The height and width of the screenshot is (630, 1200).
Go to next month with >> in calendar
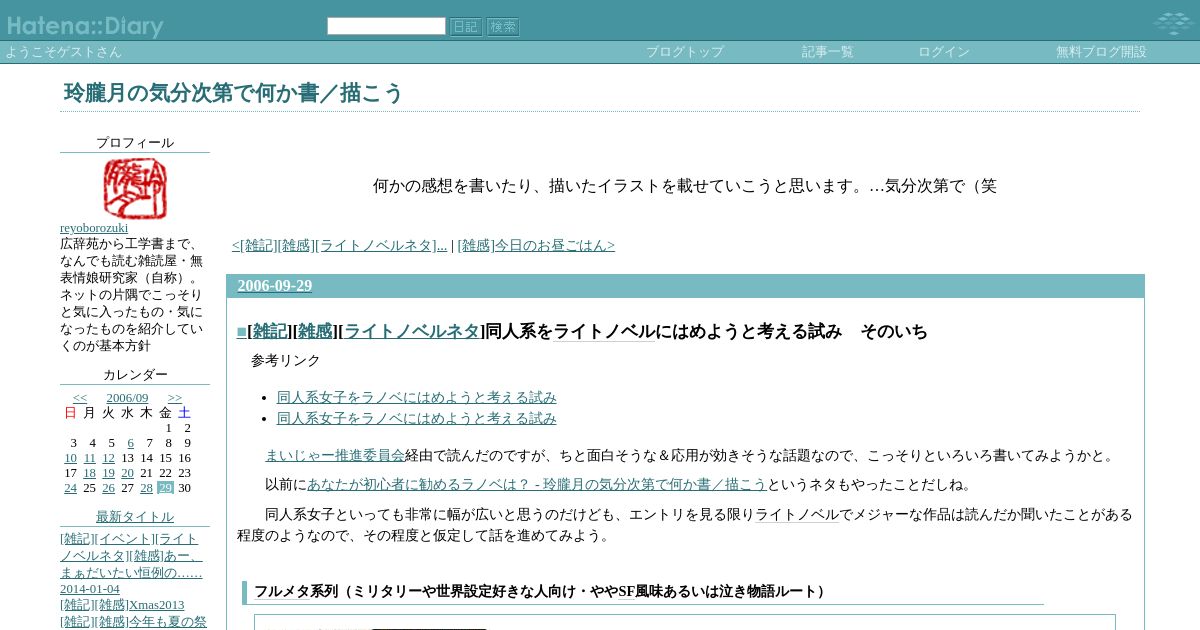coord(175,398)
